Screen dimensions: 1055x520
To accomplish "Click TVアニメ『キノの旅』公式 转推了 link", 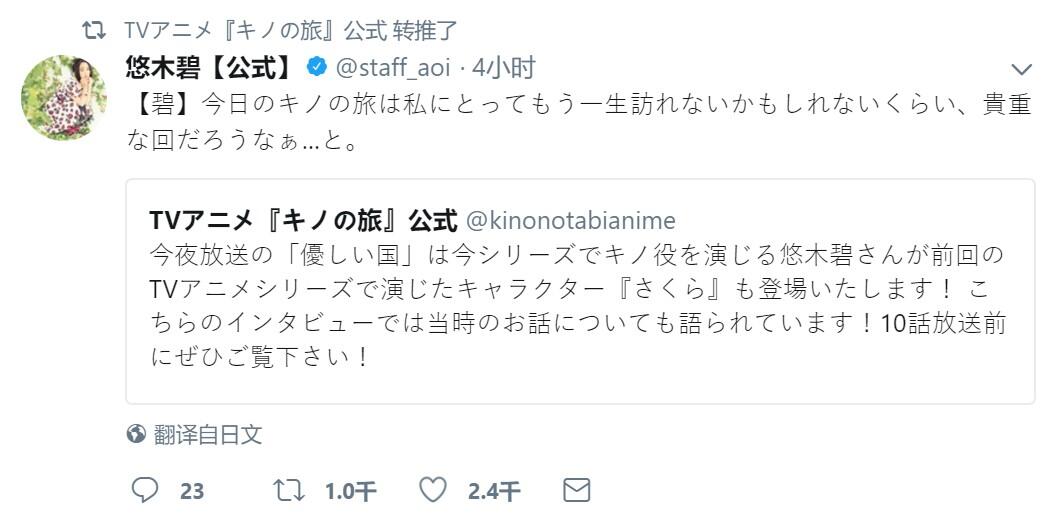I will (291, 30).
